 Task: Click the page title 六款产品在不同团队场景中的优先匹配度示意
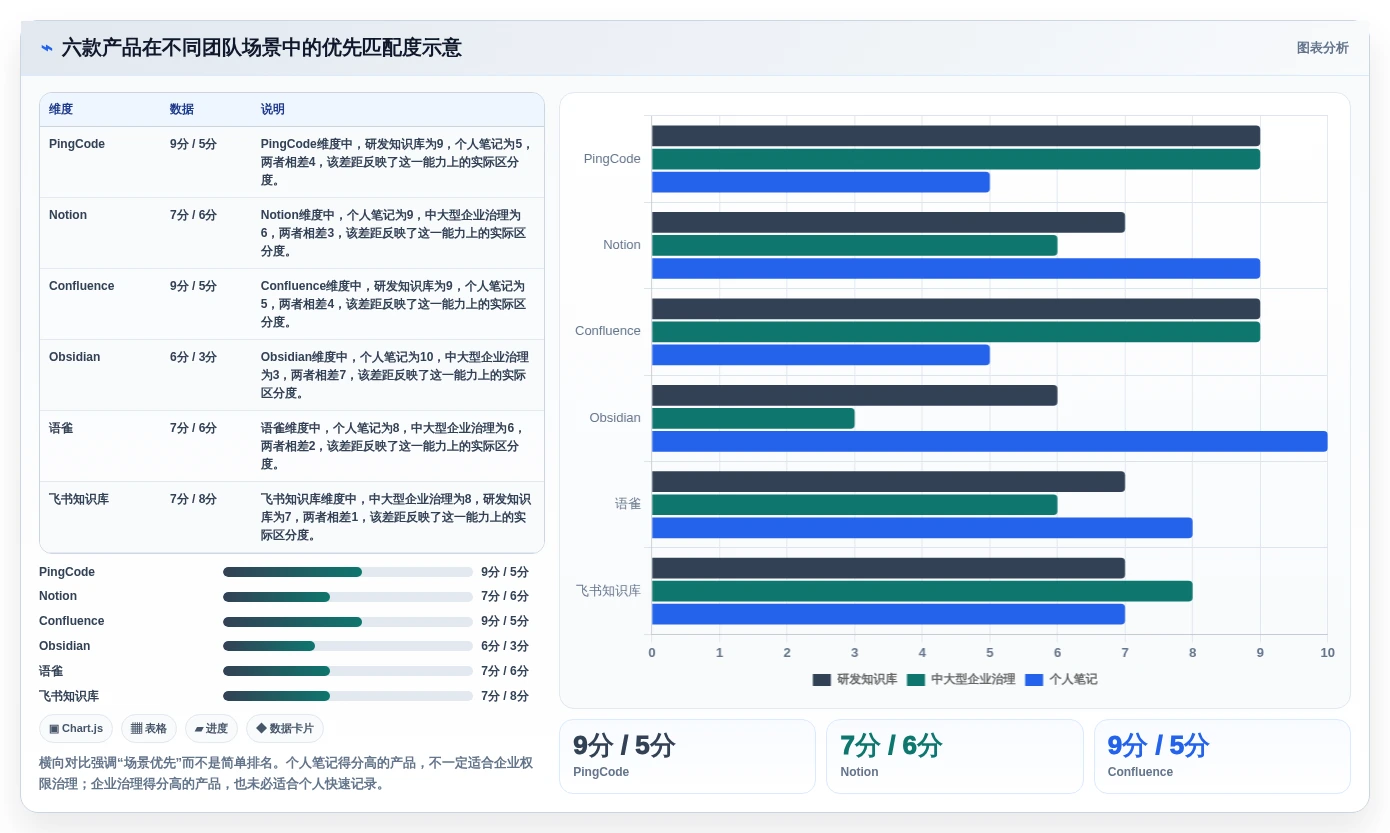262,48
